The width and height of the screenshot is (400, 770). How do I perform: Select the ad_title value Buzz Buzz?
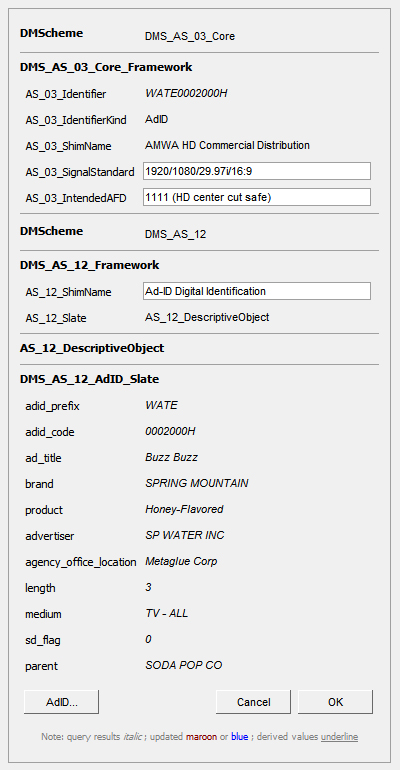(171, 458)
